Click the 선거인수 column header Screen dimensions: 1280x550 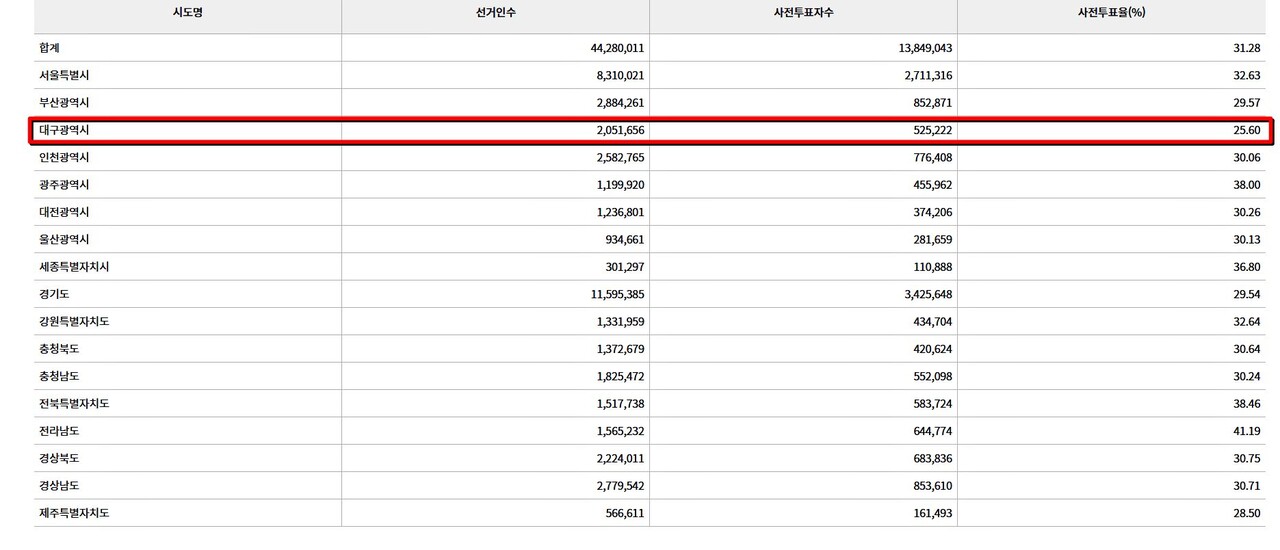495,12
